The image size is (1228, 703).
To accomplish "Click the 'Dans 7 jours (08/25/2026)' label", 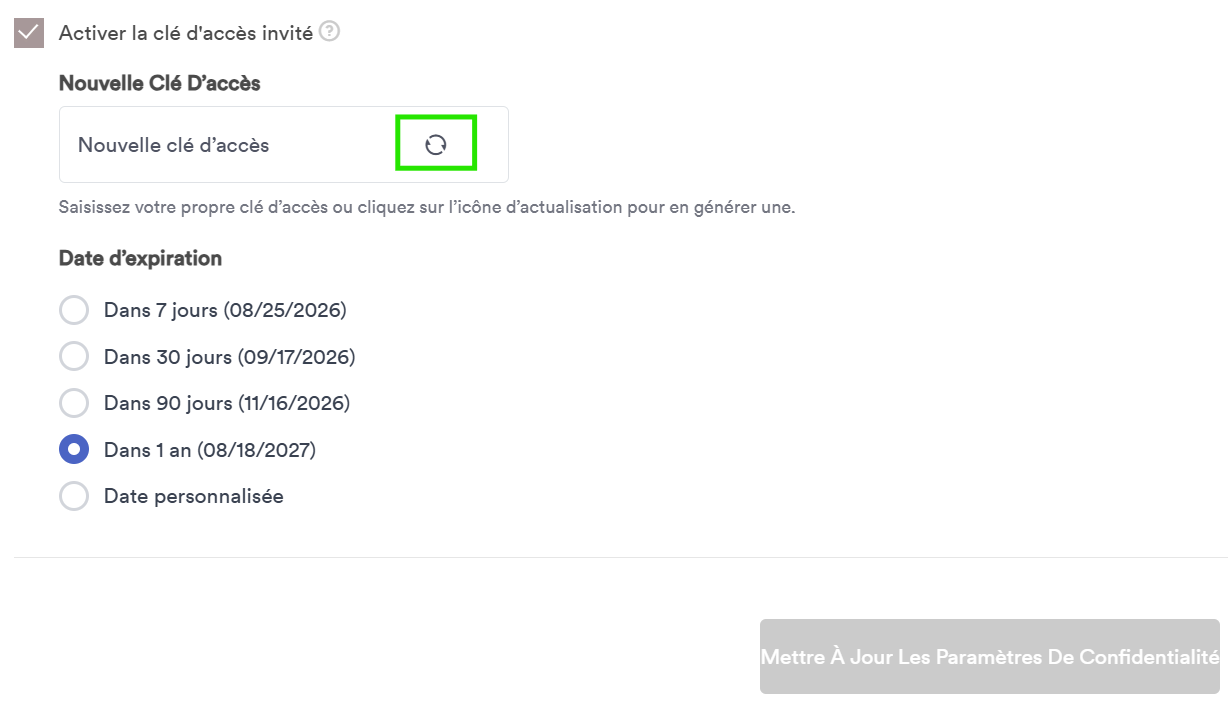I will point(225,310).
